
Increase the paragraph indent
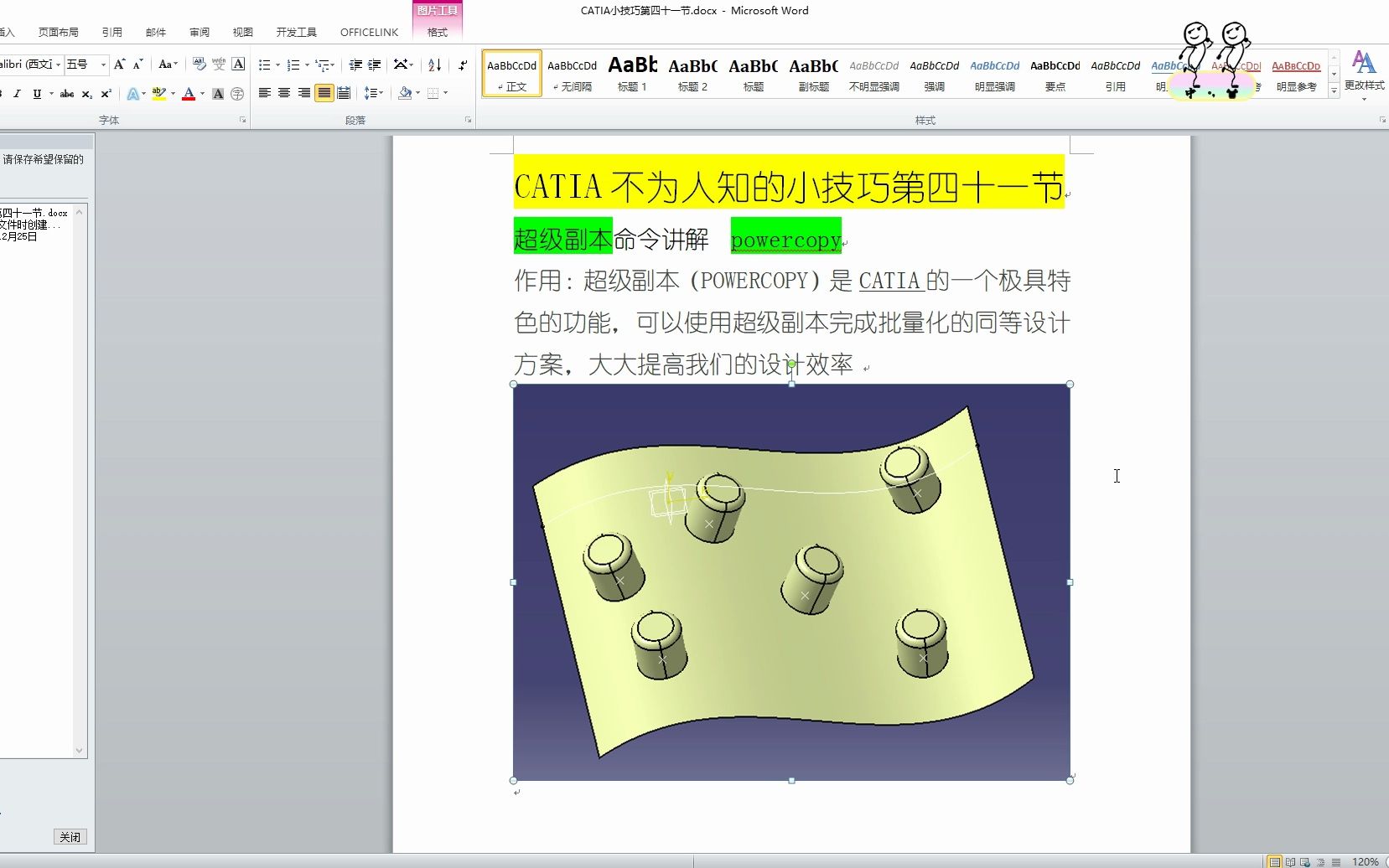coord(374,65)
